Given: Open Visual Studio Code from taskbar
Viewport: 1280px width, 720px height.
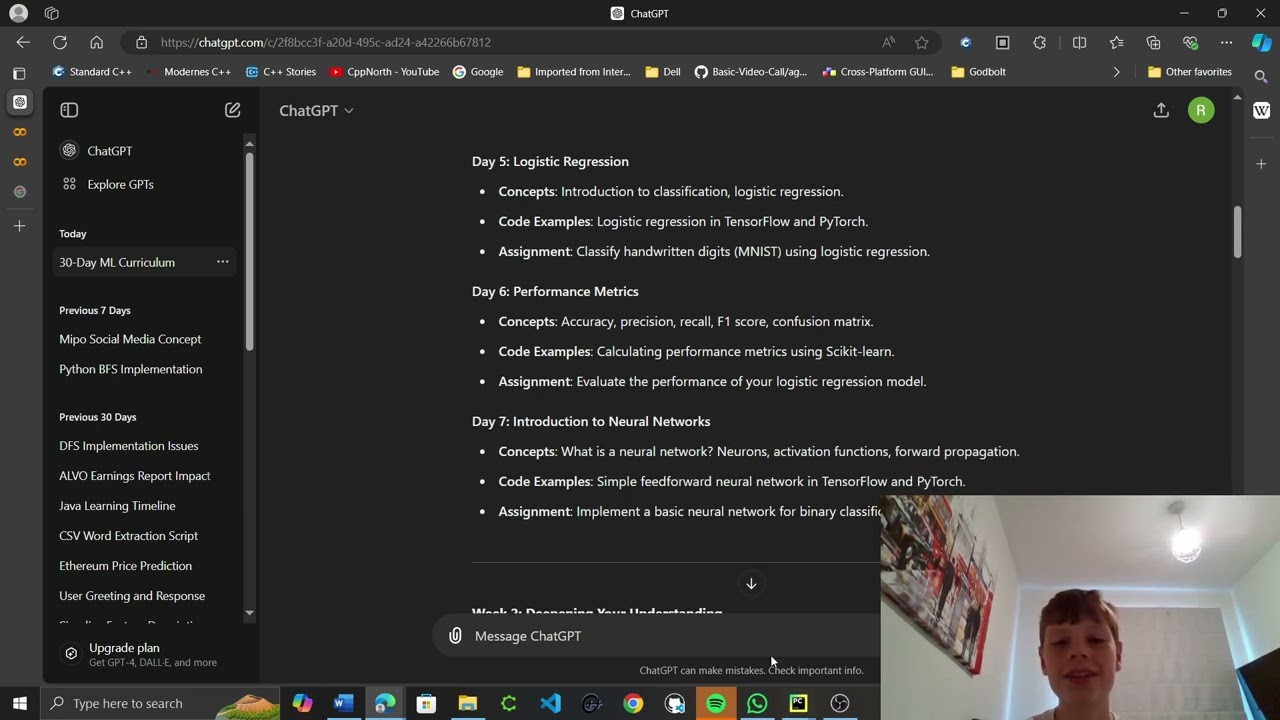Looking at the screenshot, I should pyautogui.click(x=550, y=703).
